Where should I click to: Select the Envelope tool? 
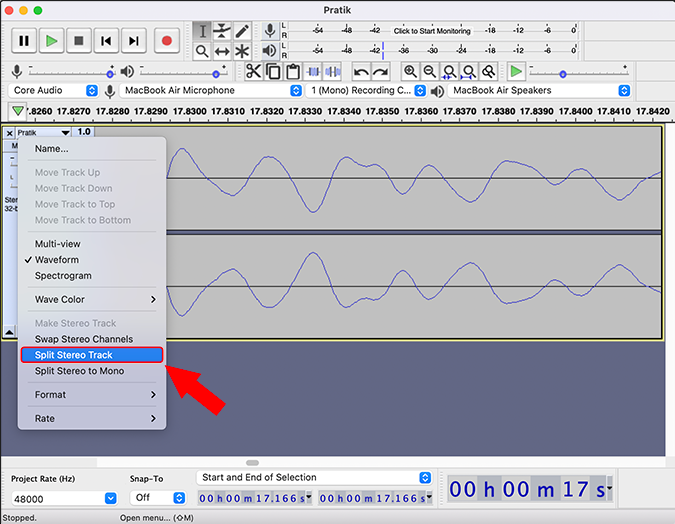click(222, 31)
